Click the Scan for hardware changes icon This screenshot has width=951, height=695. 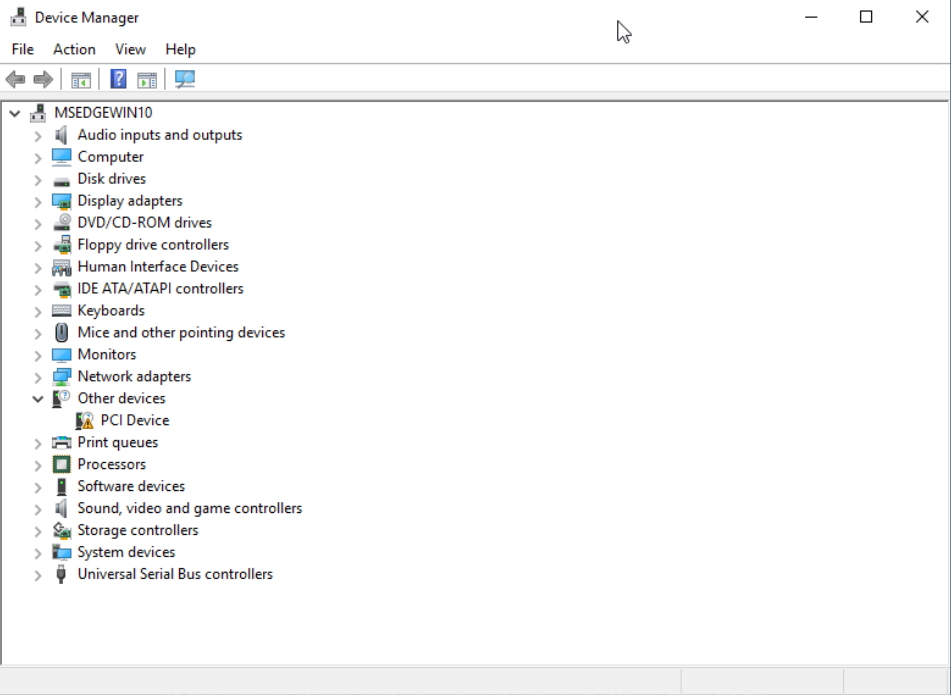[185, 80]
